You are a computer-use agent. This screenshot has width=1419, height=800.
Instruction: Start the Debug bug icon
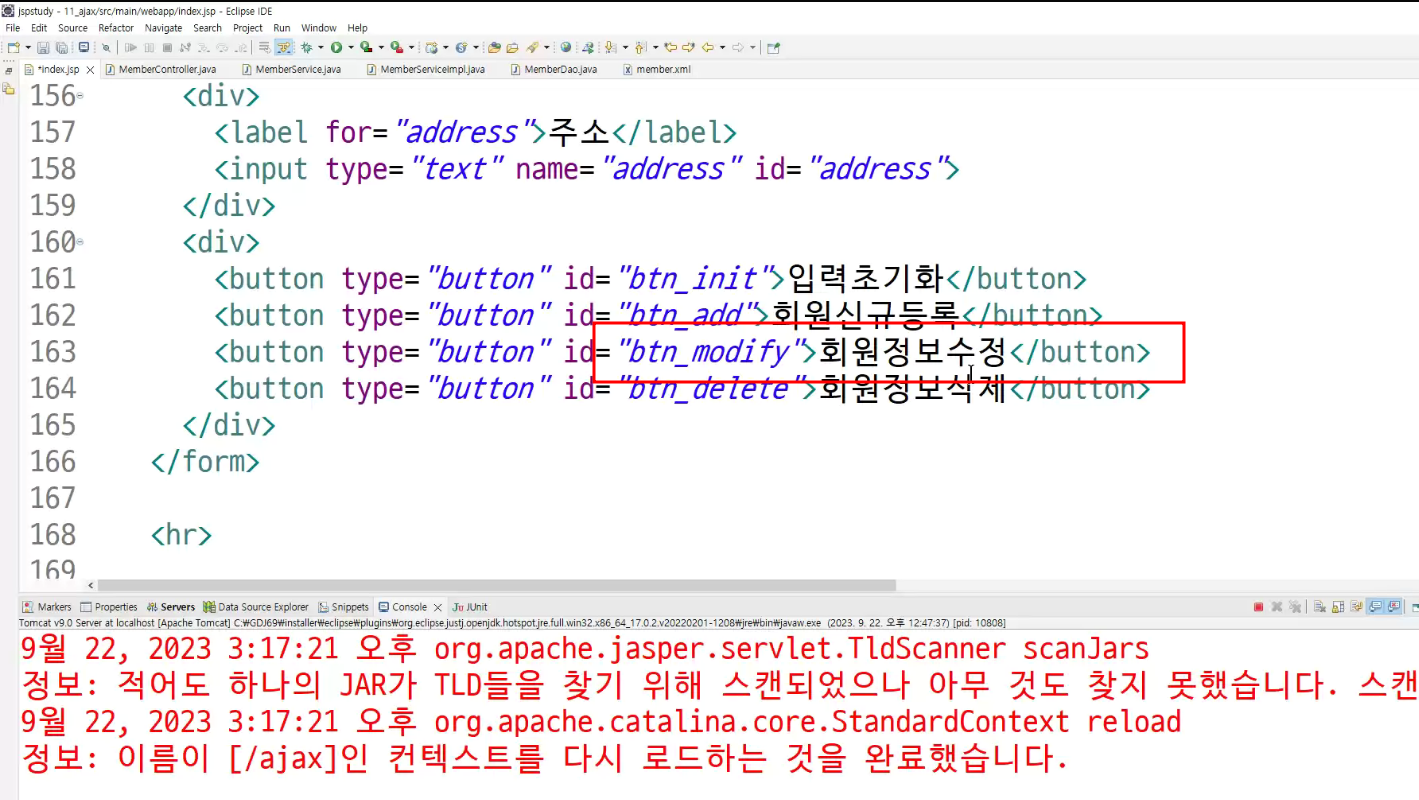[306, 47]
